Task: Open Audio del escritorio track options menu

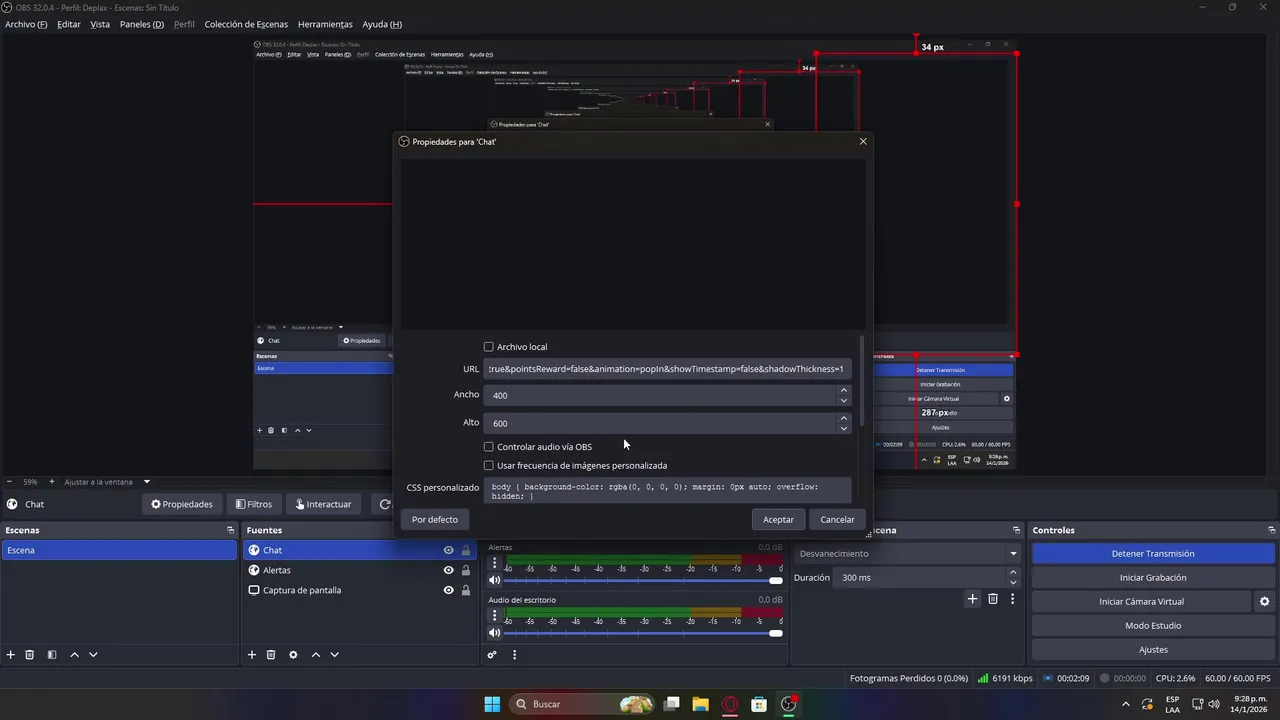Action: coord(494,615)
